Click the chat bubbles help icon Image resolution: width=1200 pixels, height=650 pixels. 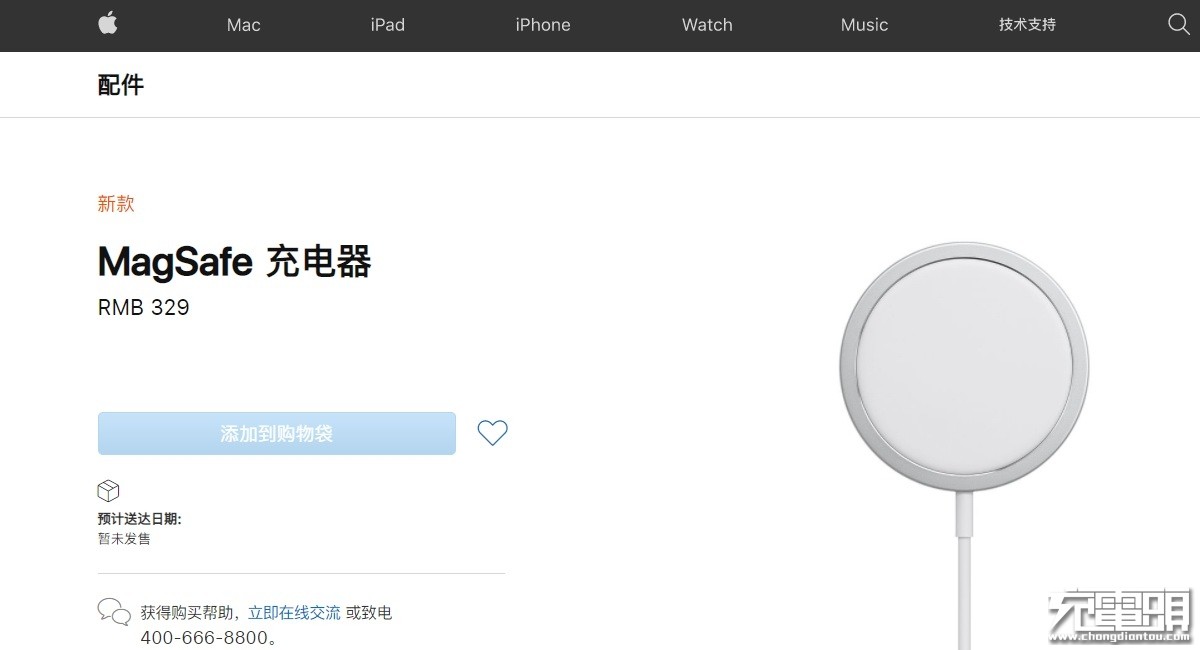pyautogui.click(x=113, y=612)
